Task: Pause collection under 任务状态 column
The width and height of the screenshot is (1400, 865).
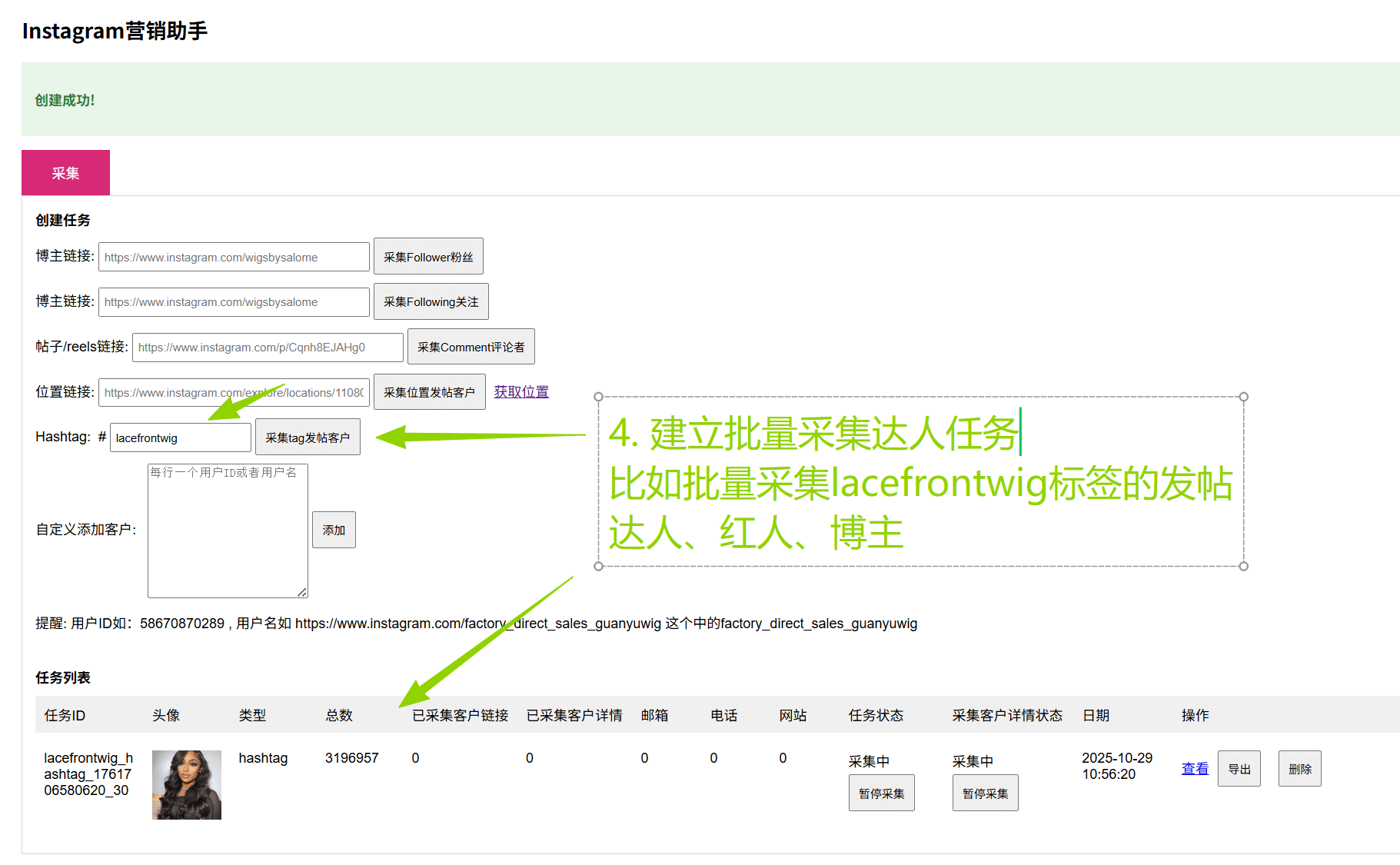Action: point(881,793)
